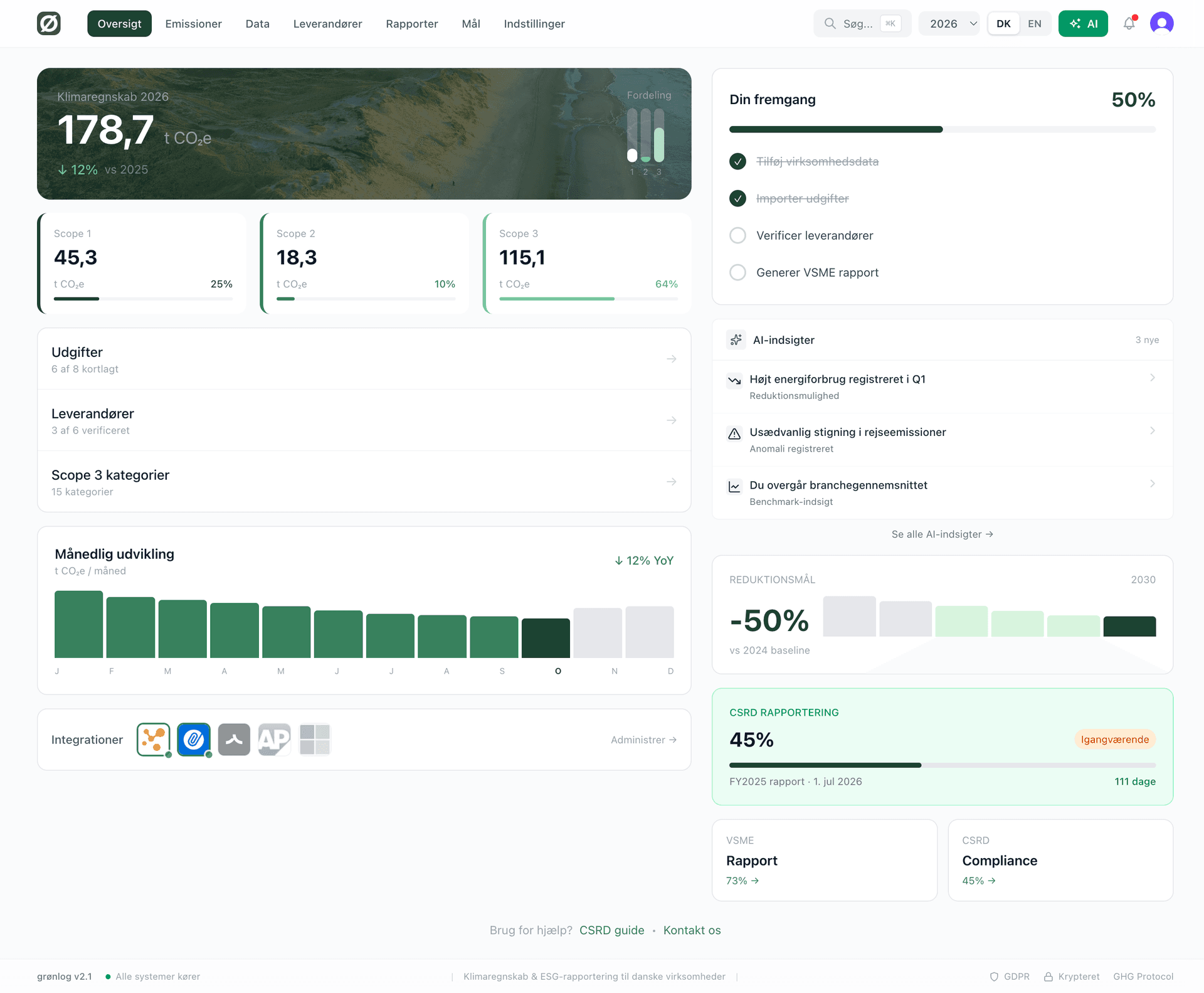Viewport: 1204px width, 993px height.
Task: Click the Din fremgang progress bar
Action: (x=941, y=129)
